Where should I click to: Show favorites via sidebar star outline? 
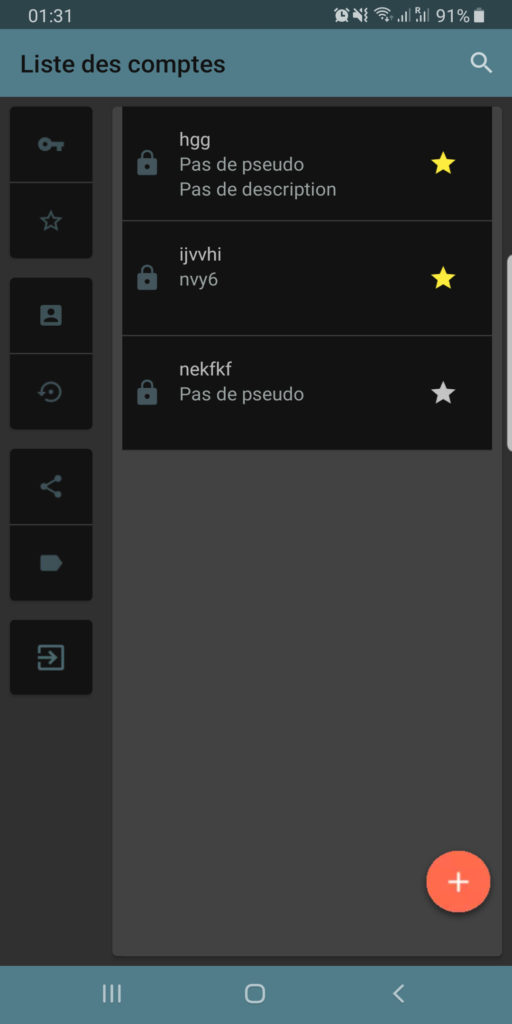click(51, 221)
